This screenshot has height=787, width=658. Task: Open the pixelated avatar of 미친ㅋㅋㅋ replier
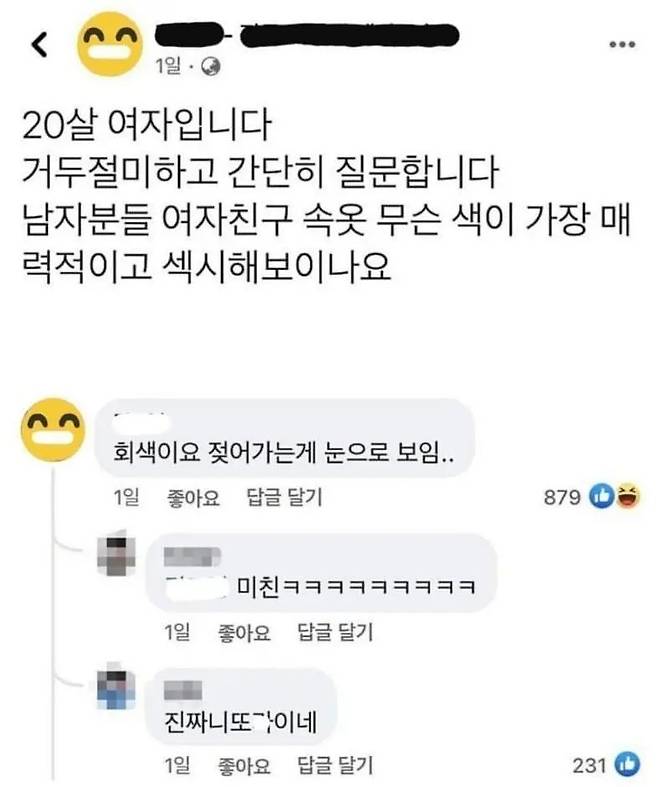point(116,556)
